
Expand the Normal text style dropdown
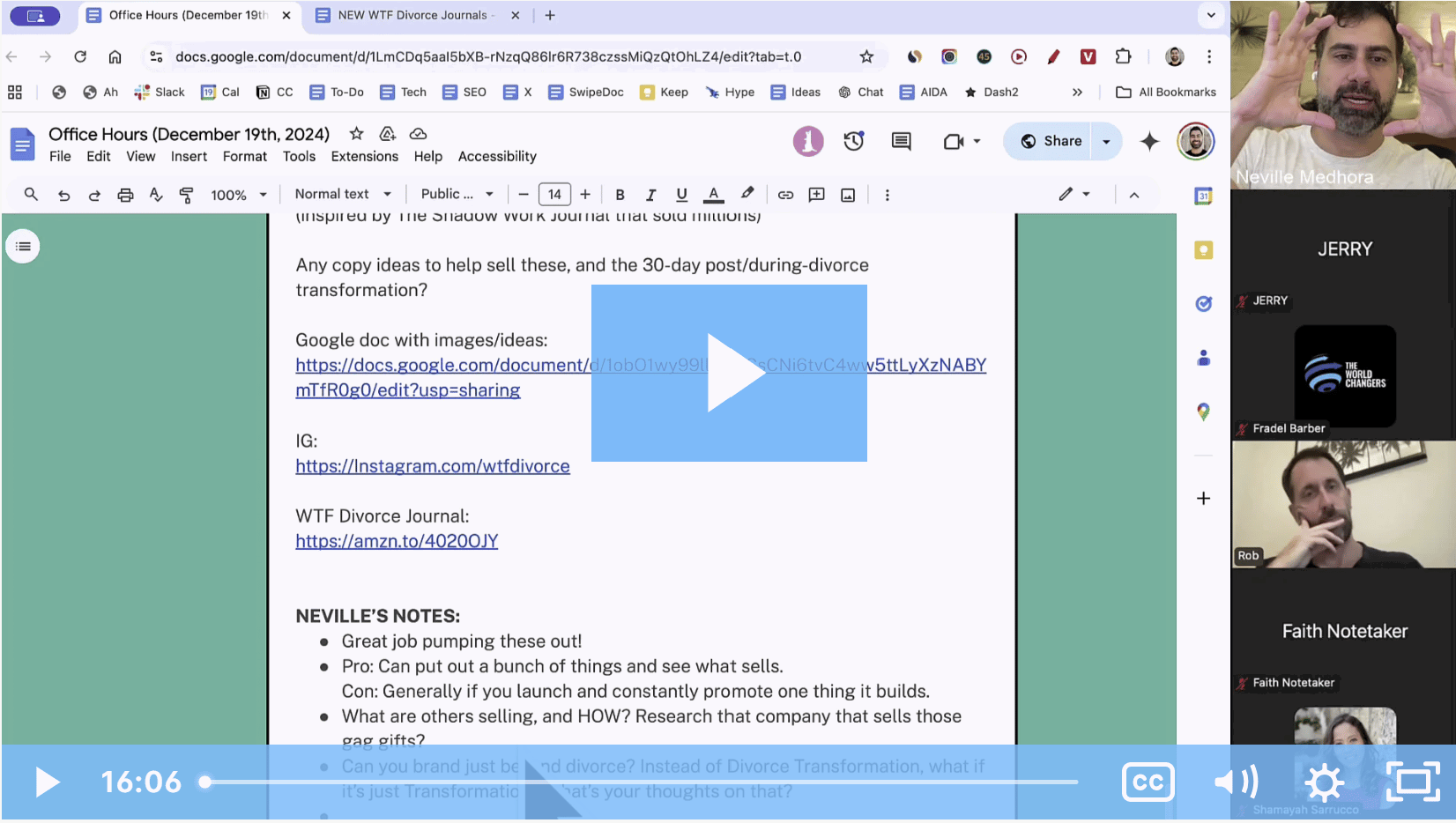(x=343, y=195)
